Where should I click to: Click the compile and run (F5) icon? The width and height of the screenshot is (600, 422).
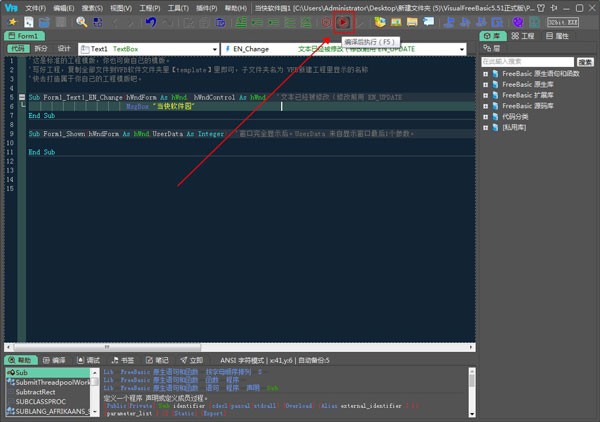coord(342,21)
